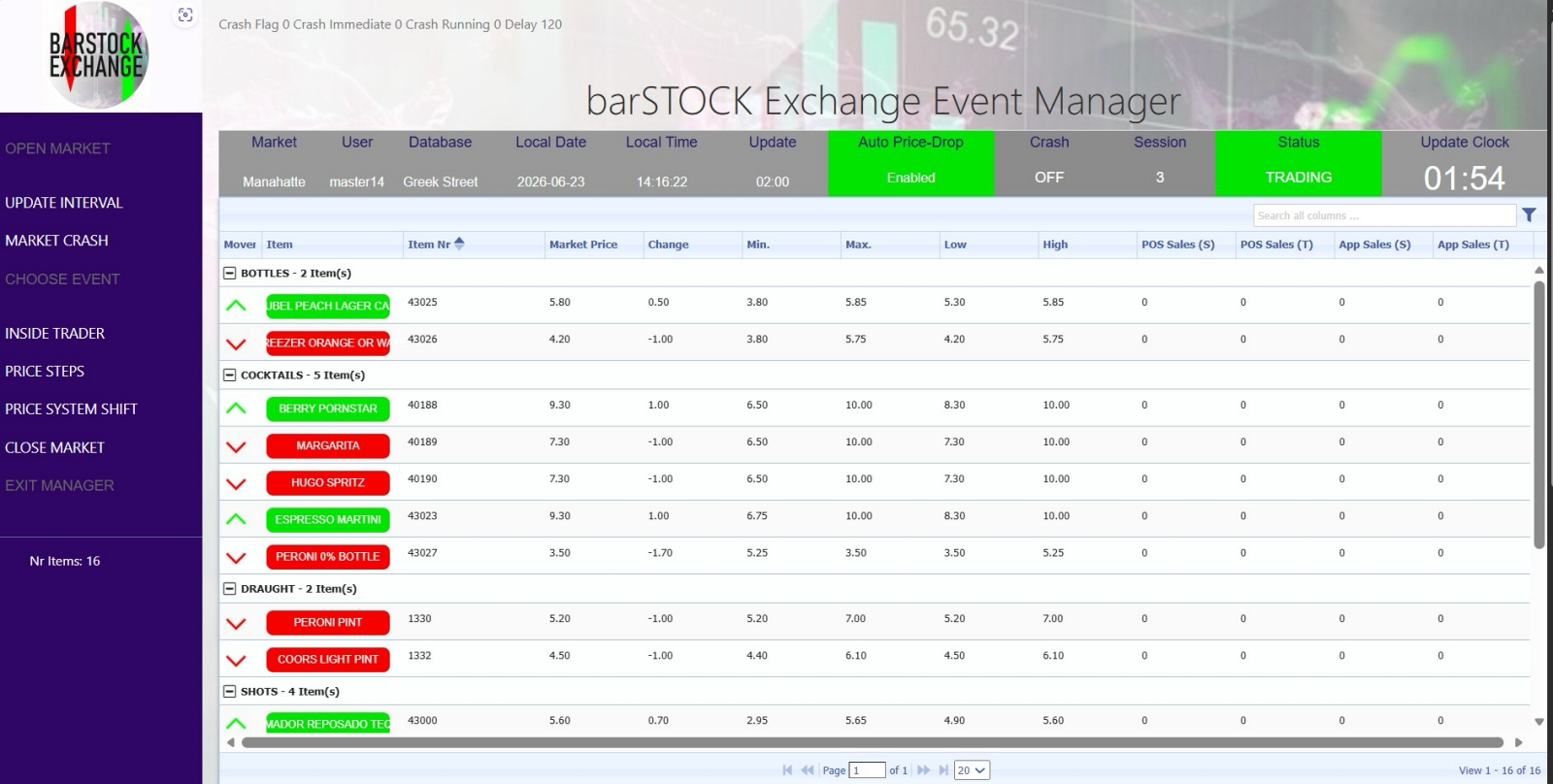The height and width of the screenshot is (784, 1553).
Task: Click the Choose Event sidebar item
Action: point(62,279)
